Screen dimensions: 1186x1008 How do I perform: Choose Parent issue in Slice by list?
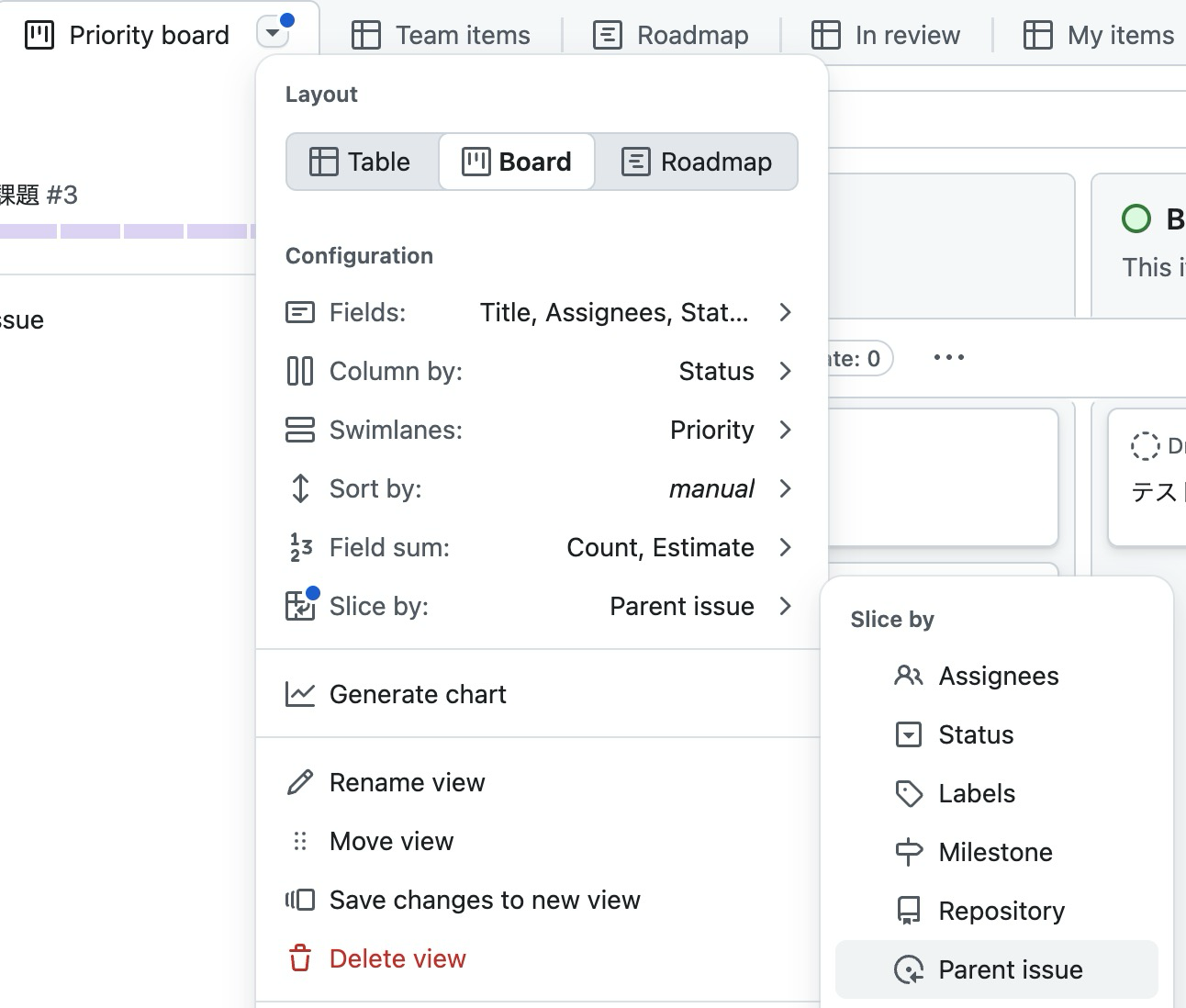pos(997,969)
